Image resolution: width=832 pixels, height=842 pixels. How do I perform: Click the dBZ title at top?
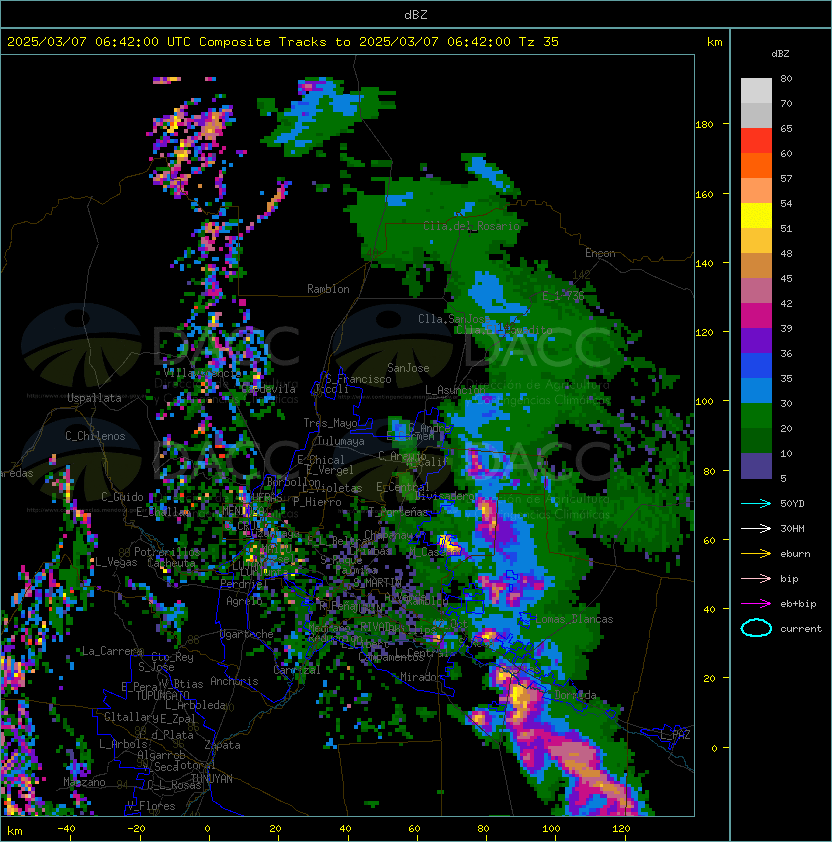[416, 15]
